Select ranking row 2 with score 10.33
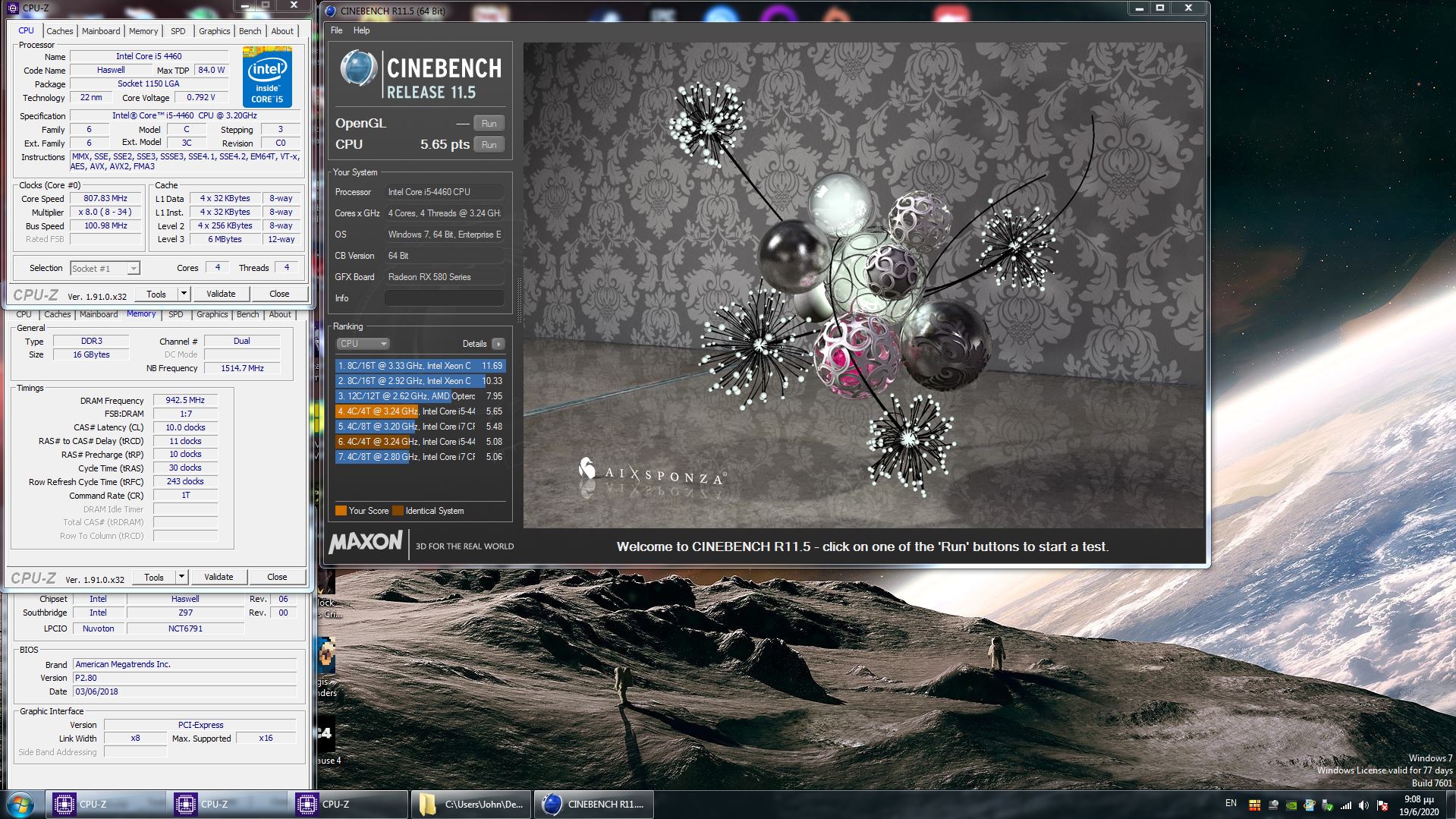This screenshot has height=819, width=1456. 420,381
